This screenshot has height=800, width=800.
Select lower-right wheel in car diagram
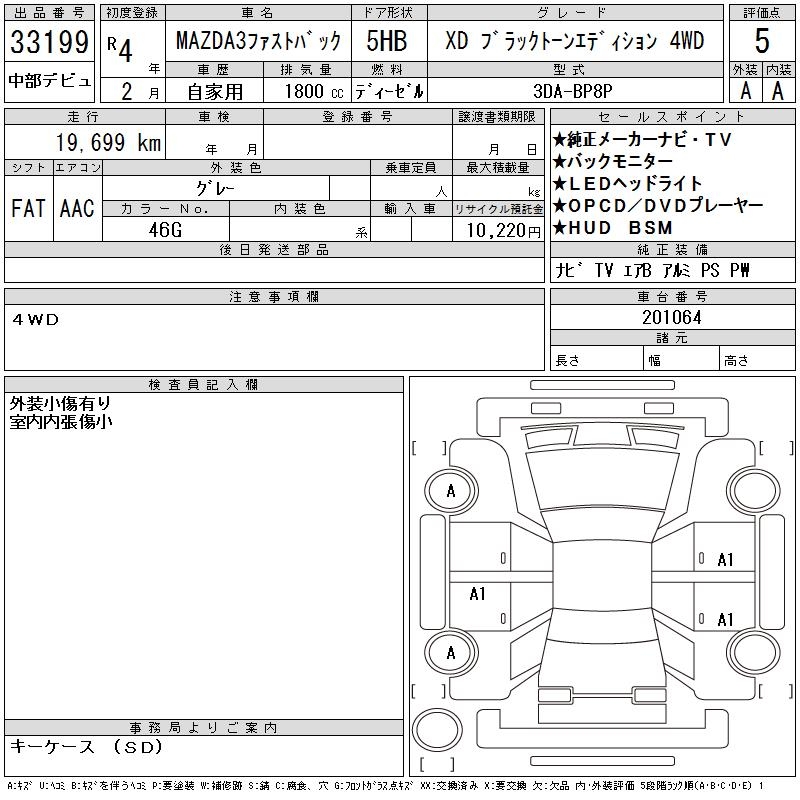[x=754, y=653]
